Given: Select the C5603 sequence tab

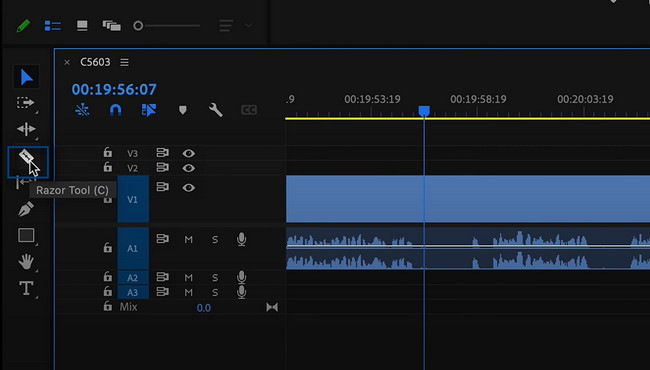Looking at the screenshot, I should tap(95, 62).
